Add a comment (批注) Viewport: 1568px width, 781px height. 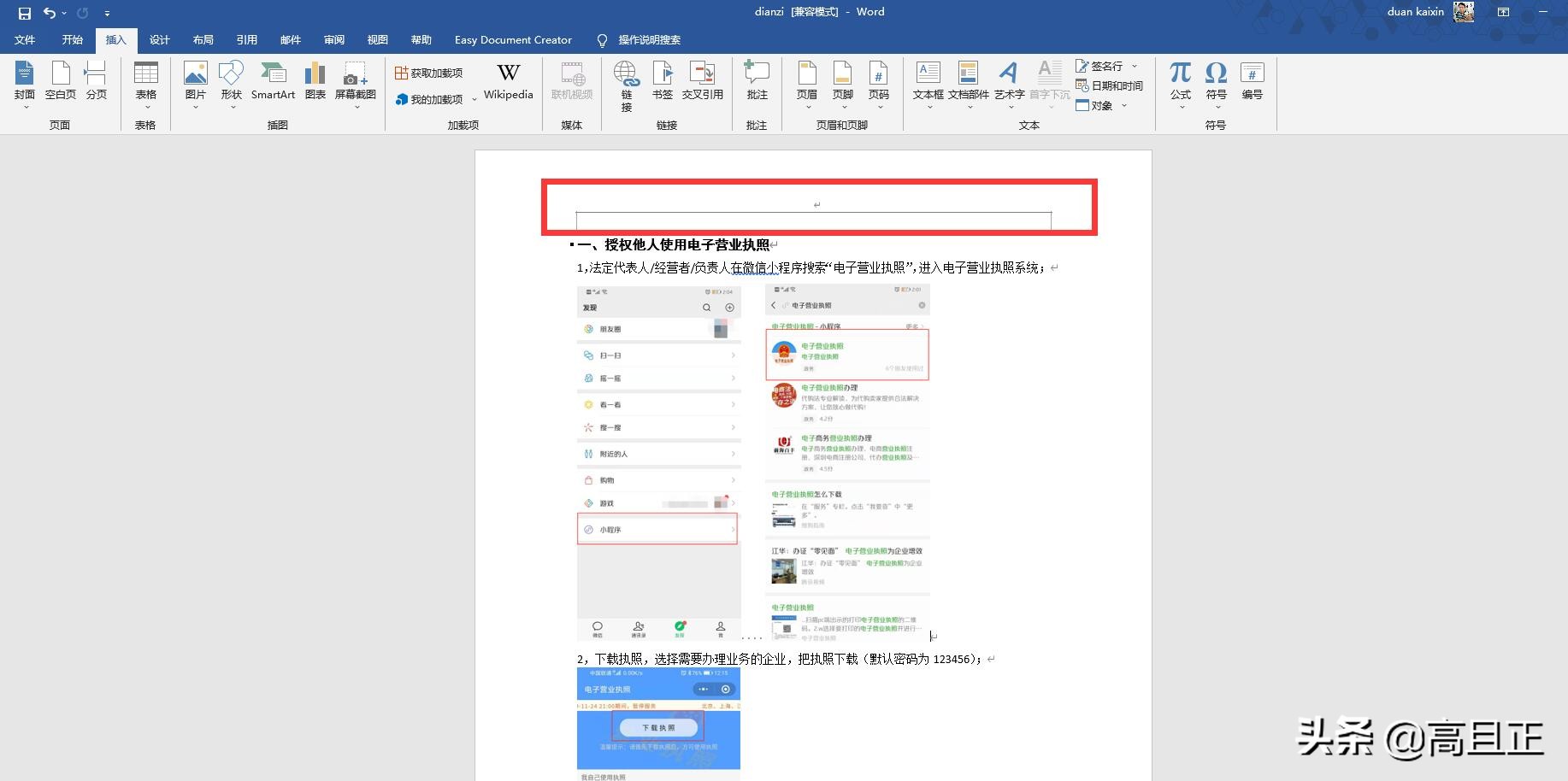point(757,81)
